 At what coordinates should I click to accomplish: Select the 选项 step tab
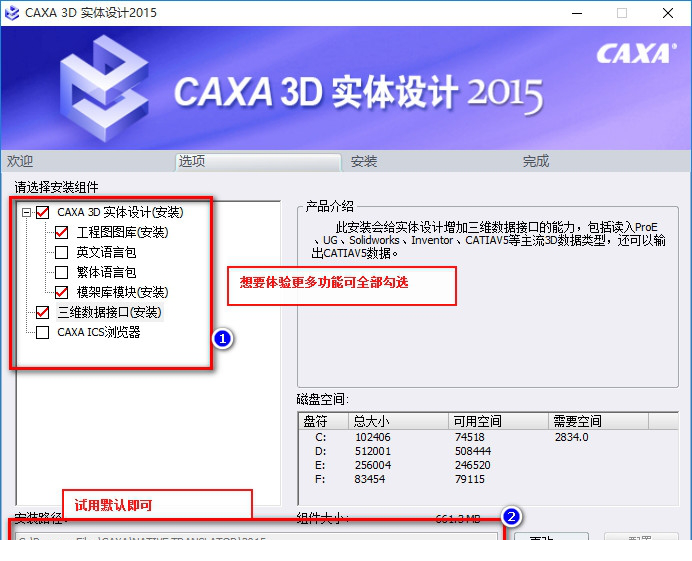[x=258, y=162]
